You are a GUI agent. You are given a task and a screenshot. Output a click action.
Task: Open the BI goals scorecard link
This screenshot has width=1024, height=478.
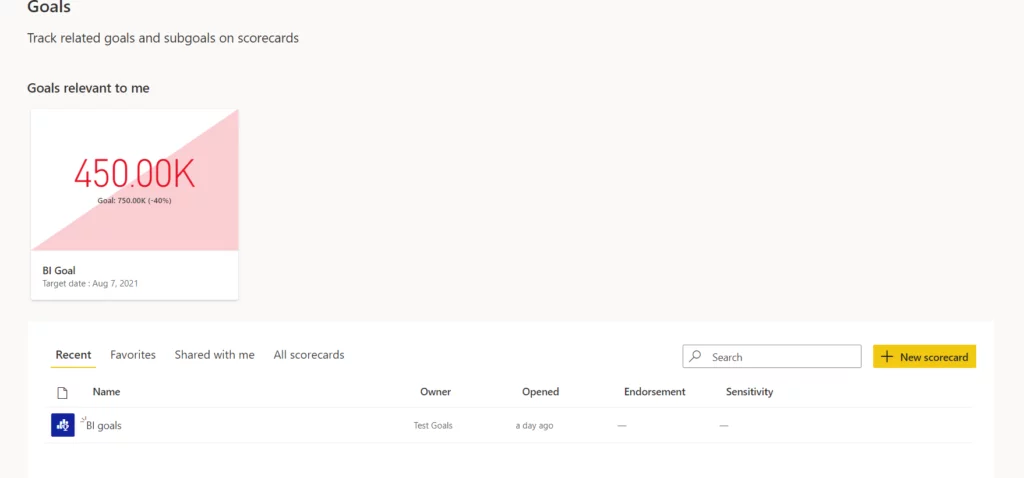coord(104,426)
